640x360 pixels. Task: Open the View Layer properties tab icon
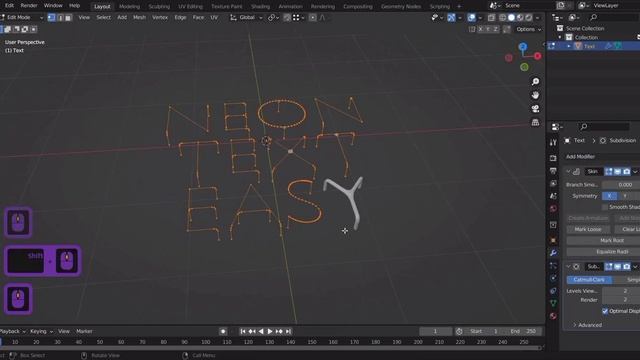[x=553, y=184]
